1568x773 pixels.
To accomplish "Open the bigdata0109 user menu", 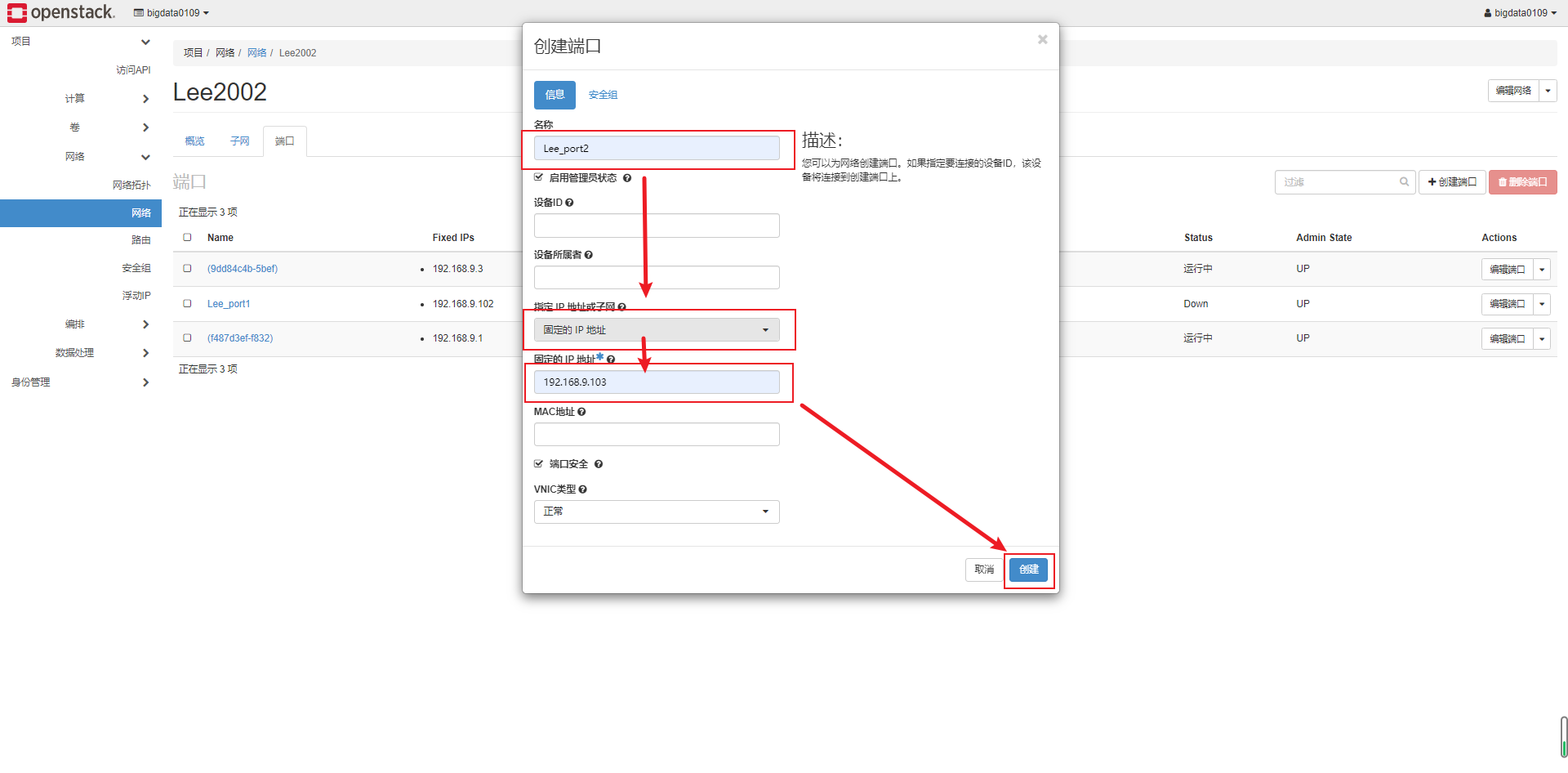I will (1520, 13).
